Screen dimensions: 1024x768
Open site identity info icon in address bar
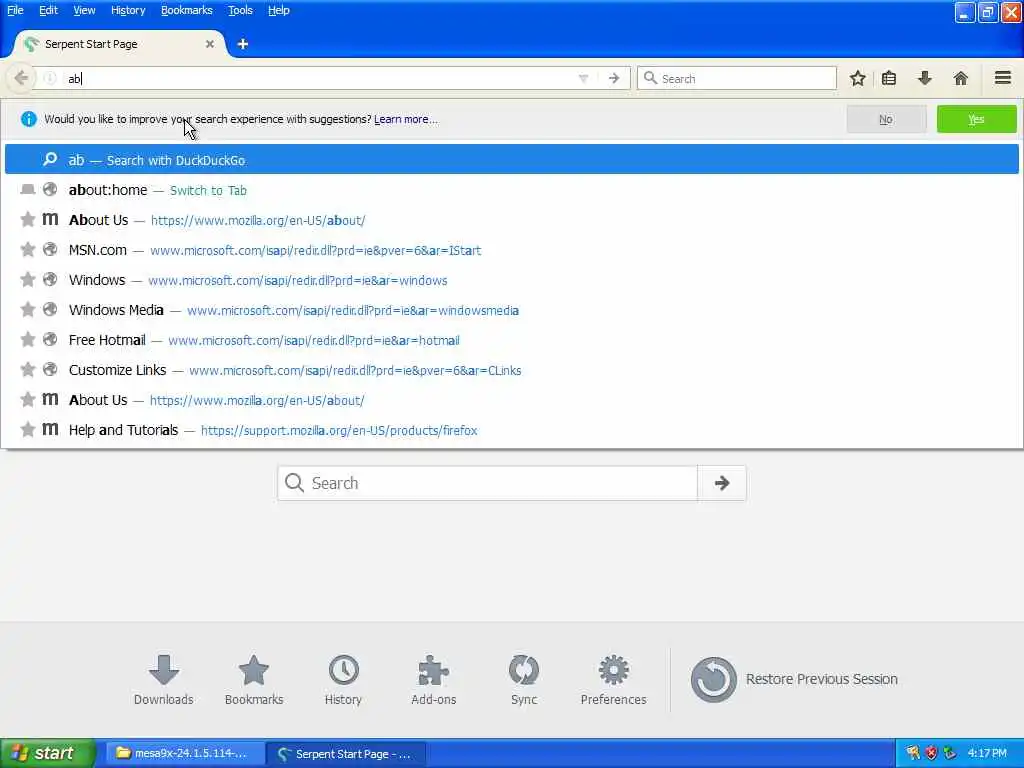[x=50, y=78]
